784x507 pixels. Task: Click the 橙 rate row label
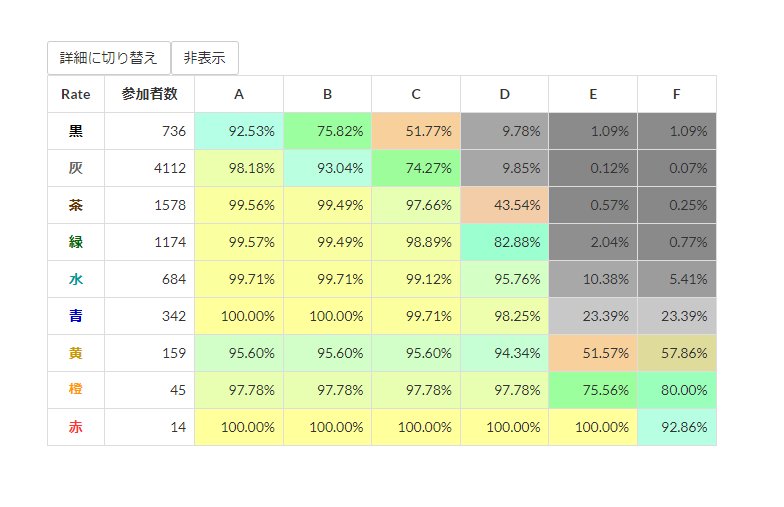click(76, 390)
